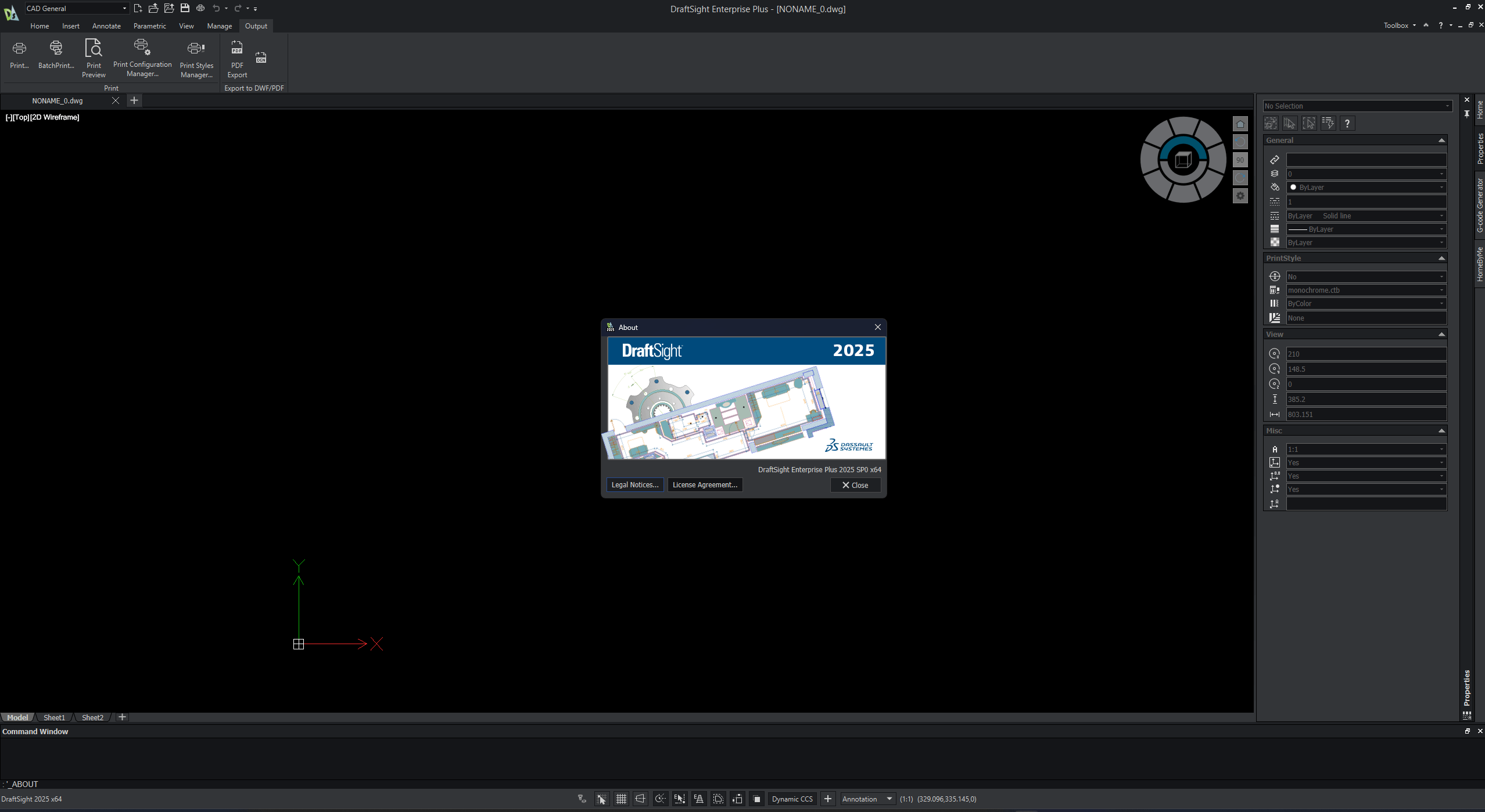The image size is (1485, 812).
Task: Switch to the Home ribbon tab
Action: point(40,26)
